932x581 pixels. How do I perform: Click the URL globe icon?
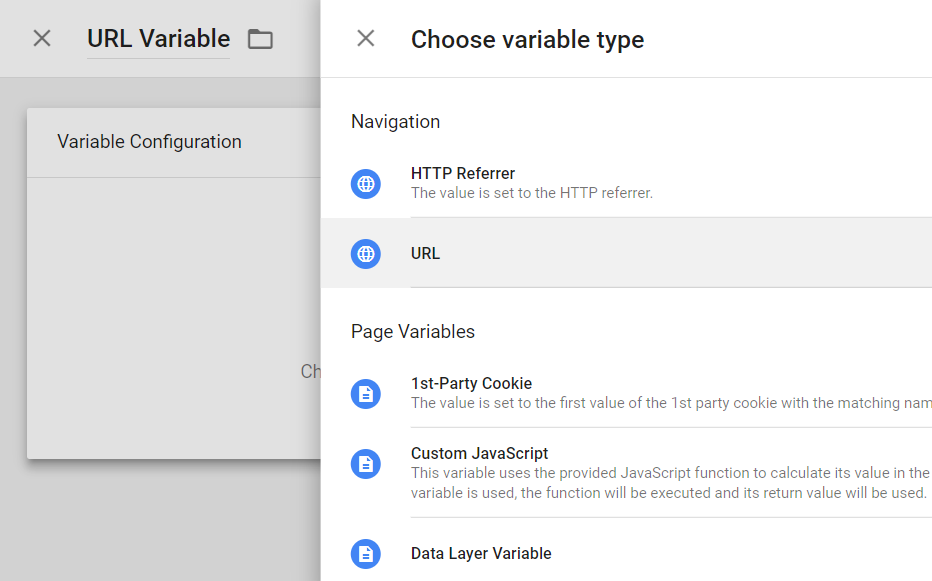point(366,253)
